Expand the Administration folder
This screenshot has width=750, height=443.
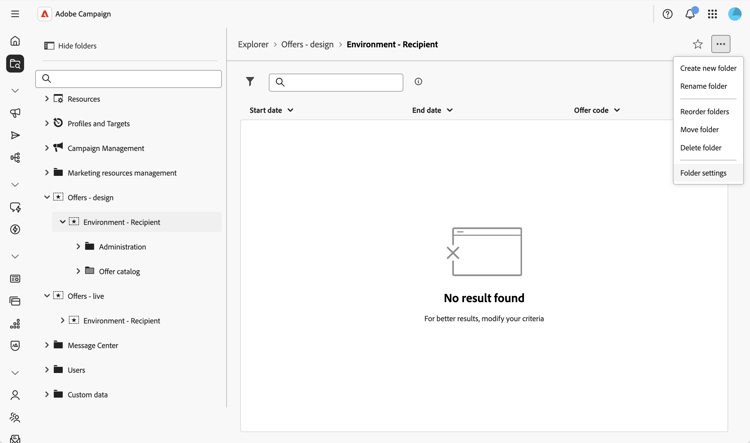[x=78, y=246]
